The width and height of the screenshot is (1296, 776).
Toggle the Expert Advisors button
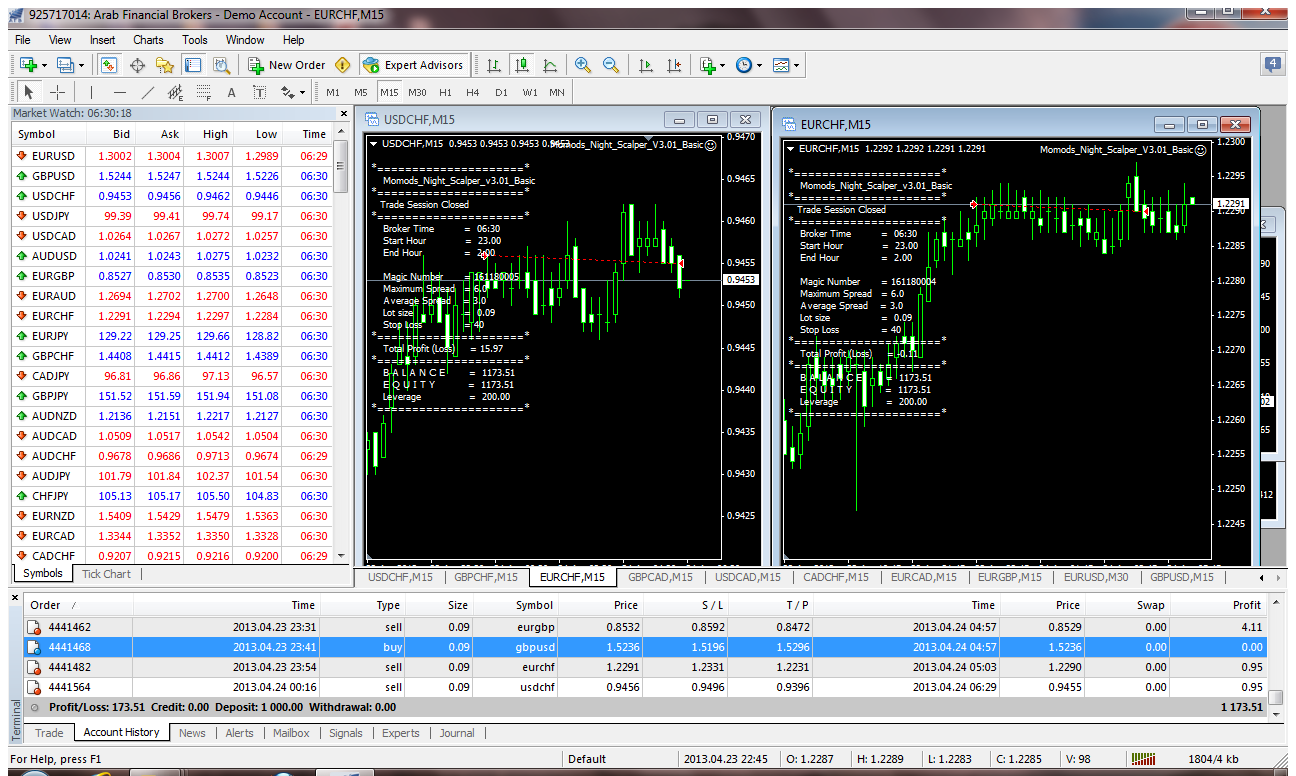pos(413,65)
